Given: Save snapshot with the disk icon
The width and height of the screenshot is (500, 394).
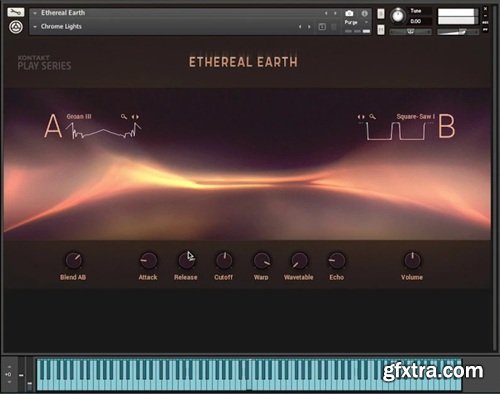Looking at the screenshot, I should click(x=322, y=27).
